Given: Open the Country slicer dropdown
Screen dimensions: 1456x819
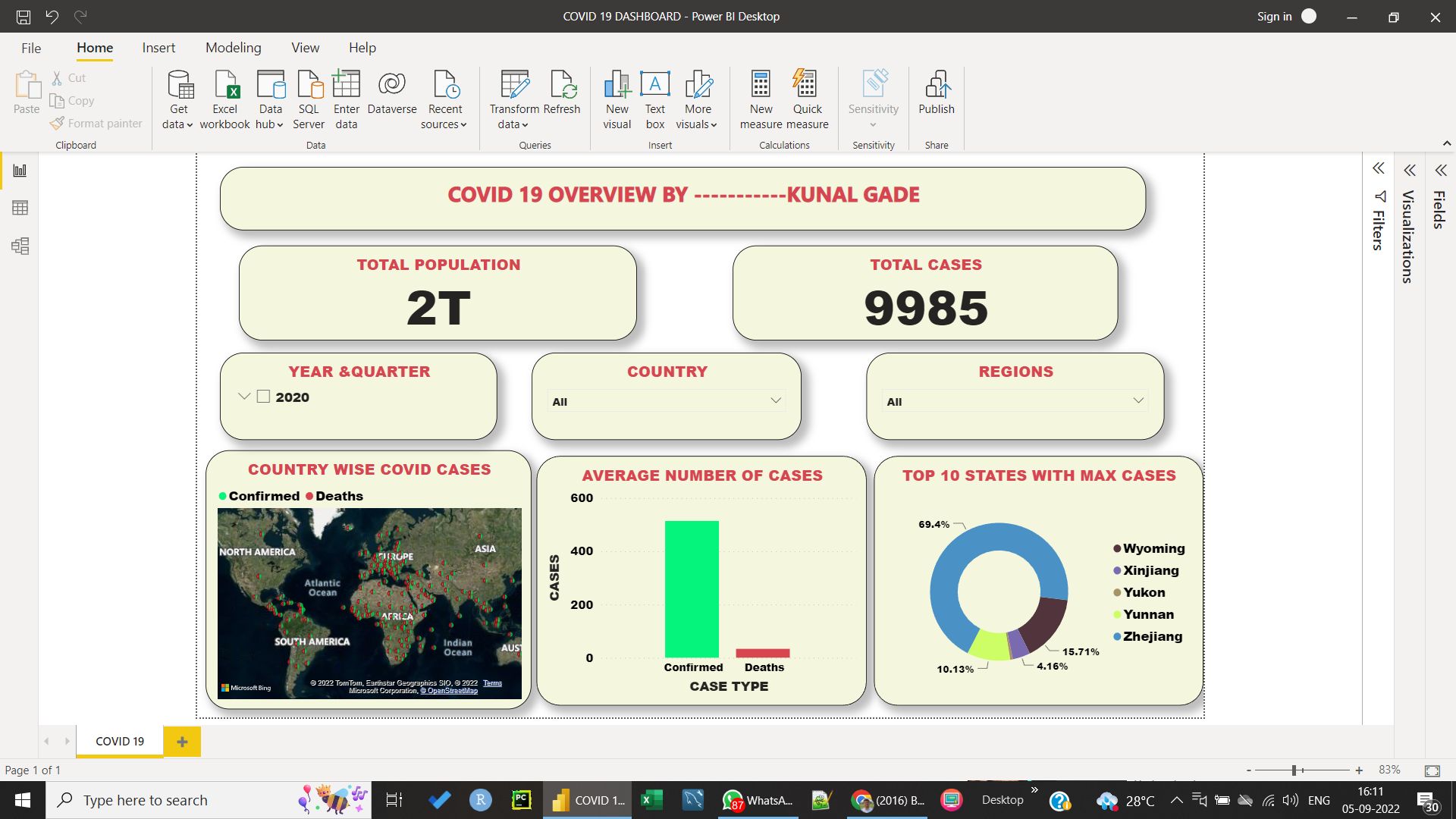Looking at the screenshot, I should click(x=775, y=400).
